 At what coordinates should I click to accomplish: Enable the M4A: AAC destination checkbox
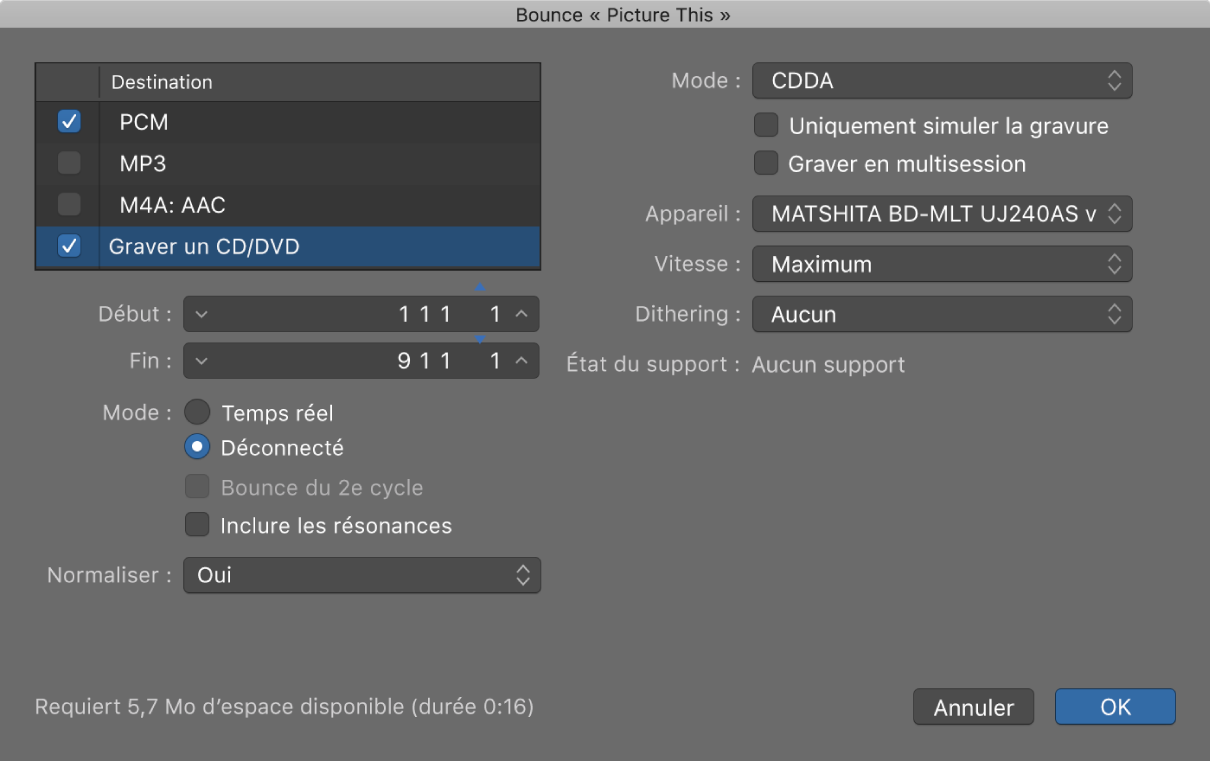(x=69, y=205)
